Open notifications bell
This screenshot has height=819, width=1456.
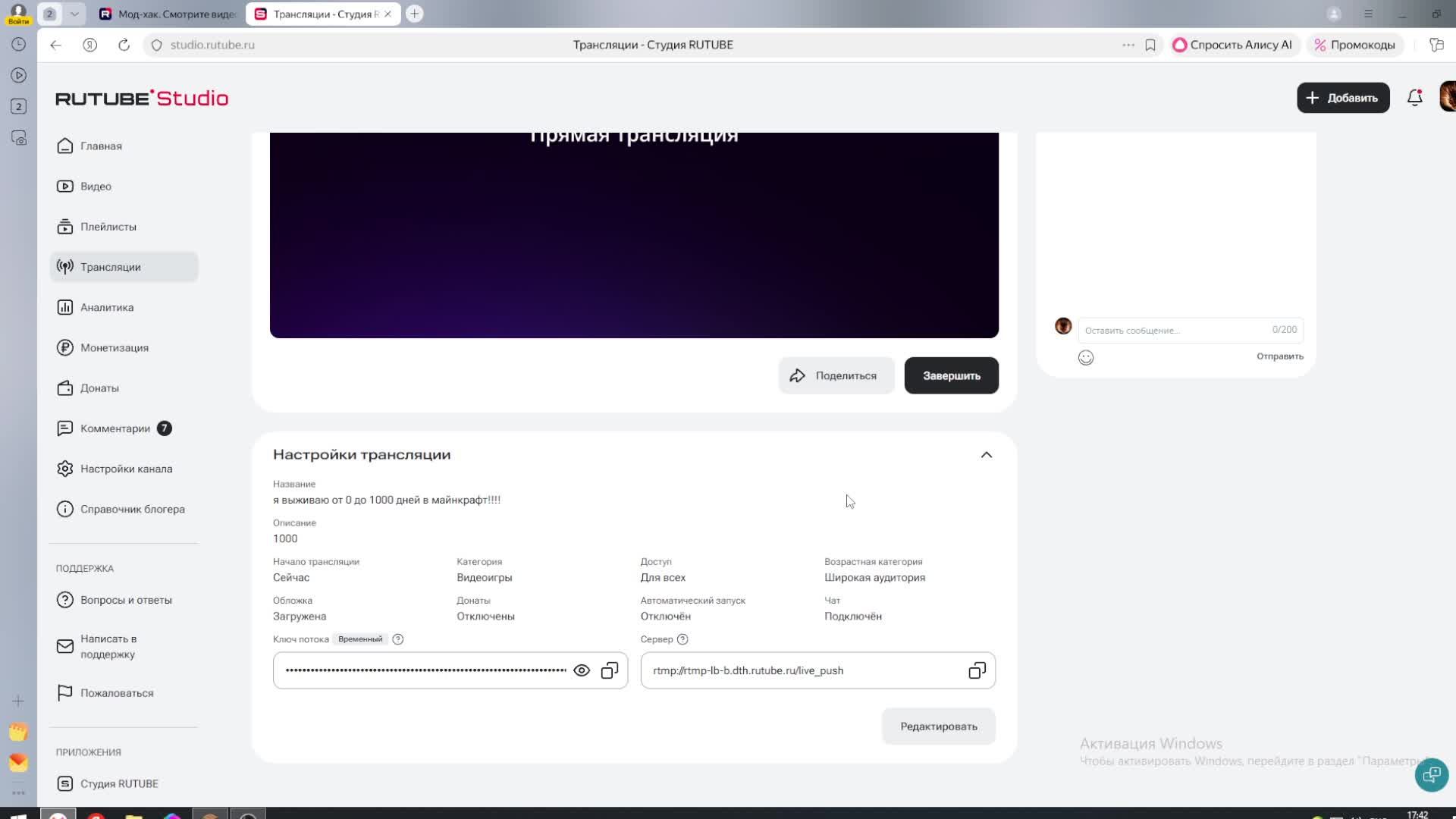pos(1414,98)
